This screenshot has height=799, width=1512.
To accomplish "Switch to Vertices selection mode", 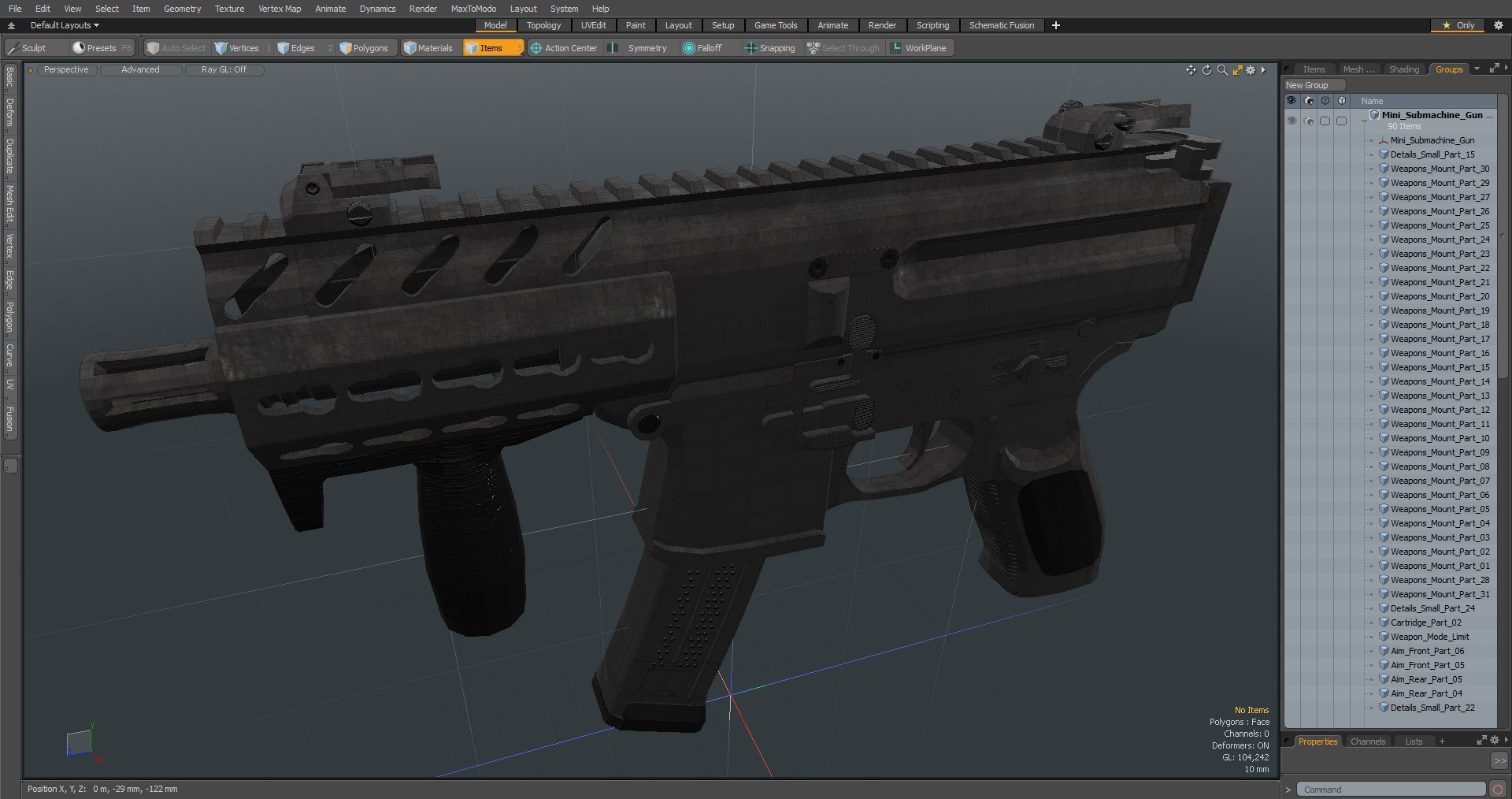I will click(243, 48).
